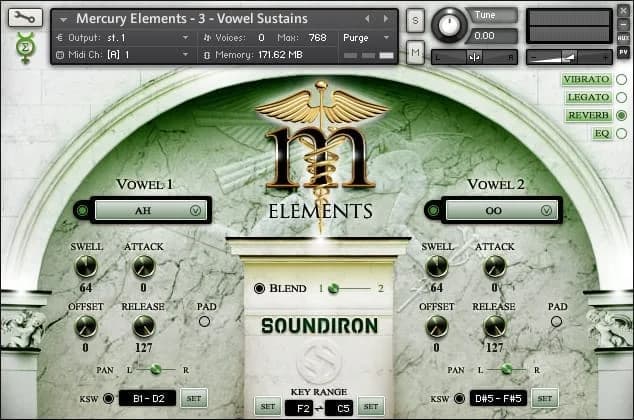Open the Vowel 1 AH dropdown
Viewport: 634px width, 420px height.
coord(150,210)
